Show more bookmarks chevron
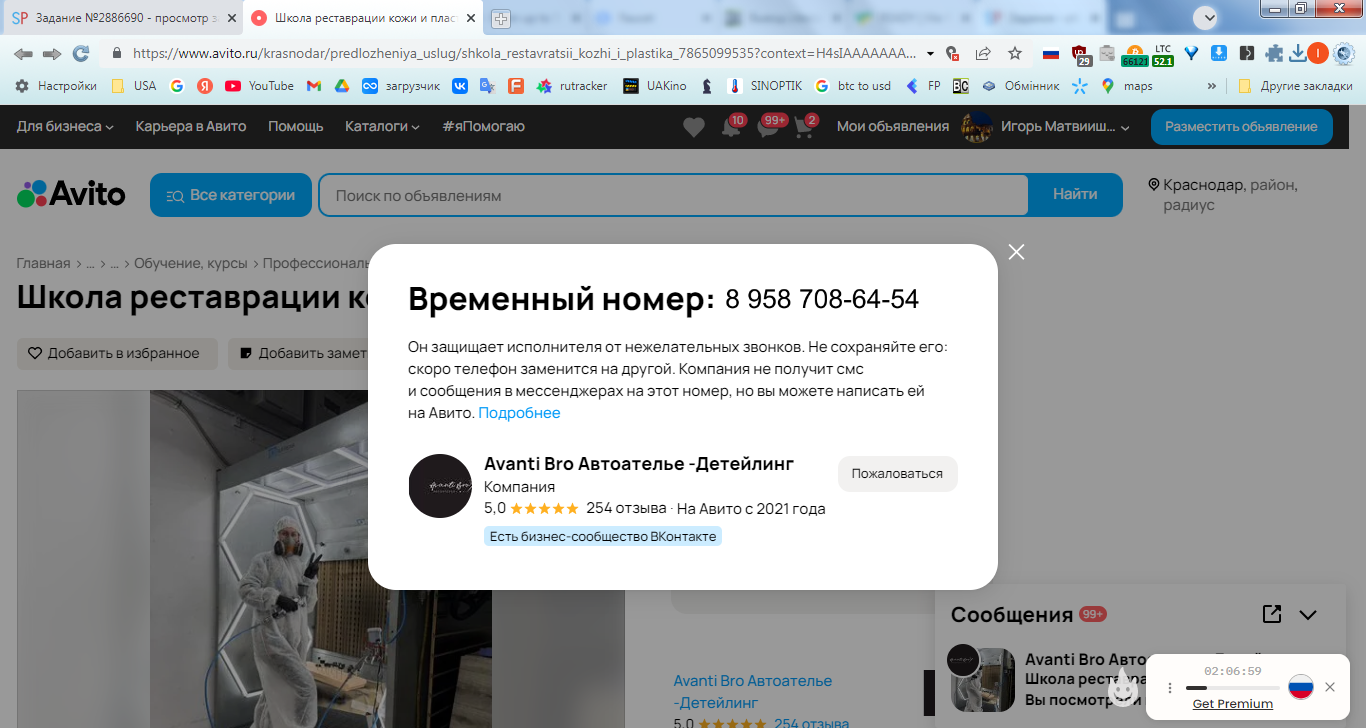Image resolution: width=1366 pixels, height=728 pixels. click(x=1212, y=86)
